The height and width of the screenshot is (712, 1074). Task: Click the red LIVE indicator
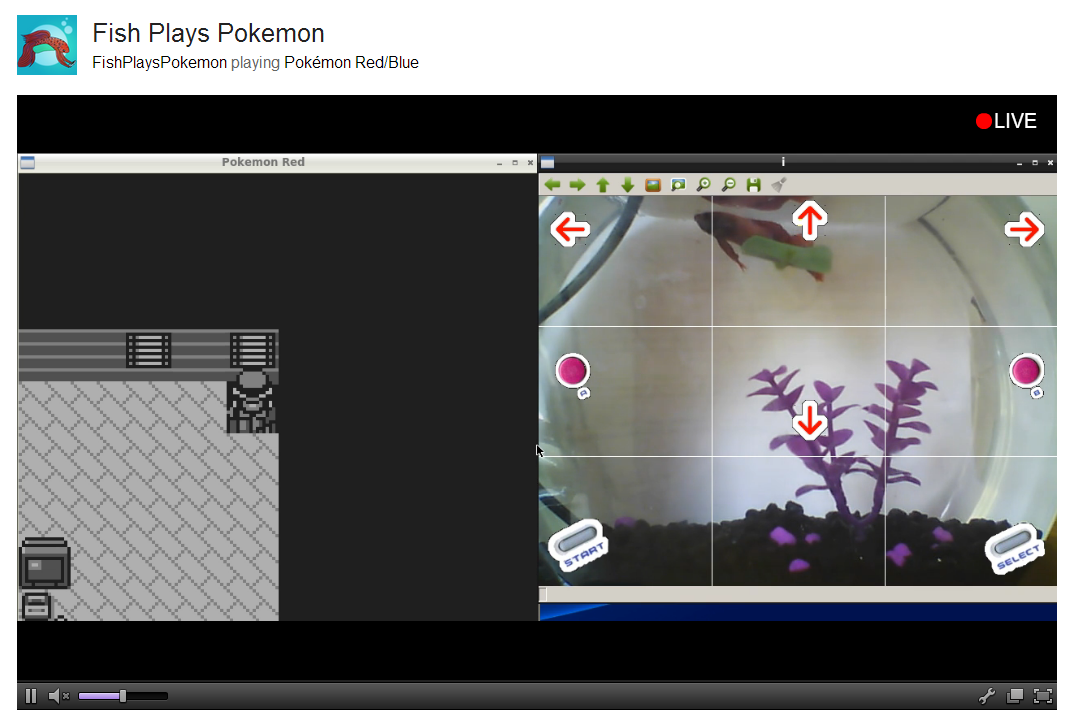tap(1006, 121)
